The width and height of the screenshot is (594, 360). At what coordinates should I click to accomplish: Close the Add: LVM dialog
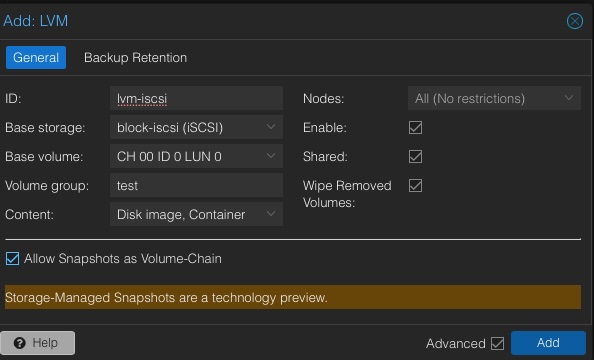[x=574, y=21]
